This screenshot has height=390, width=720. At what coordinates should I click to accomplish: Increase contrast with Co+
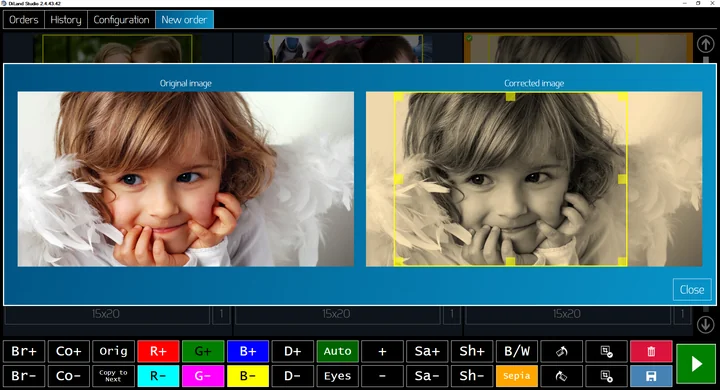click(68, 351)
